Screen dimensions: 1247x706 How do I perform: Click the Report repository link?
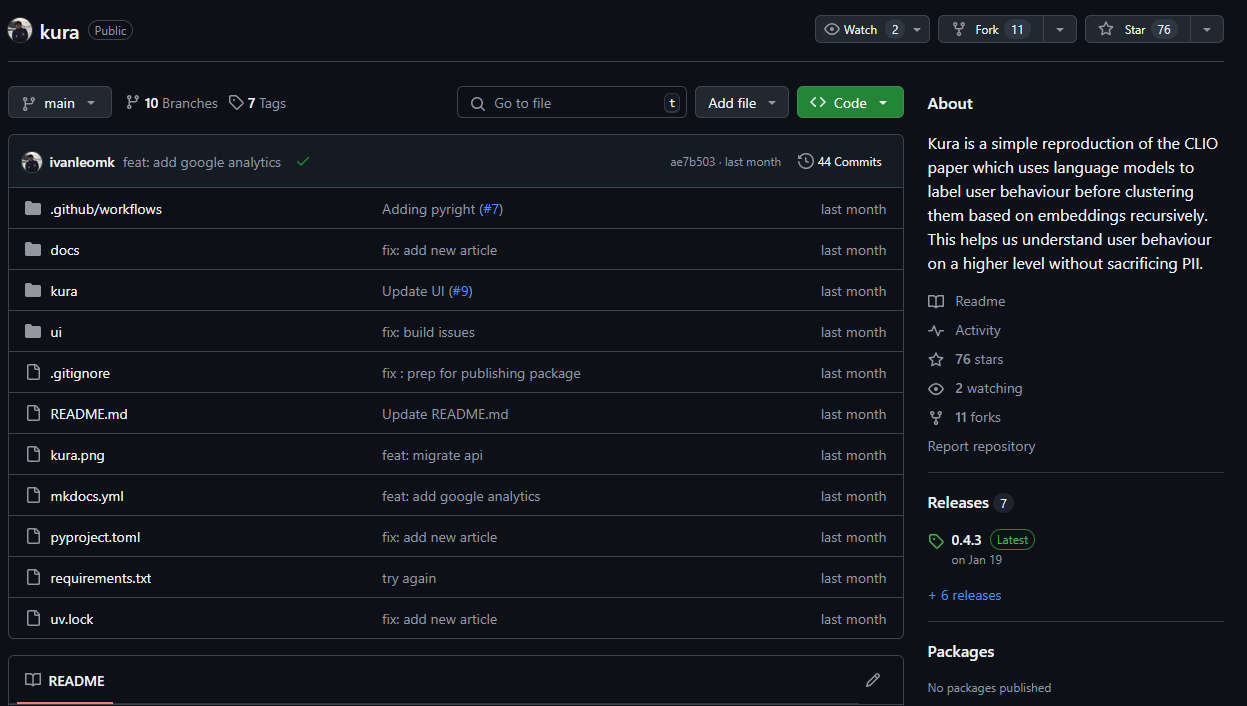pos(981,446)
